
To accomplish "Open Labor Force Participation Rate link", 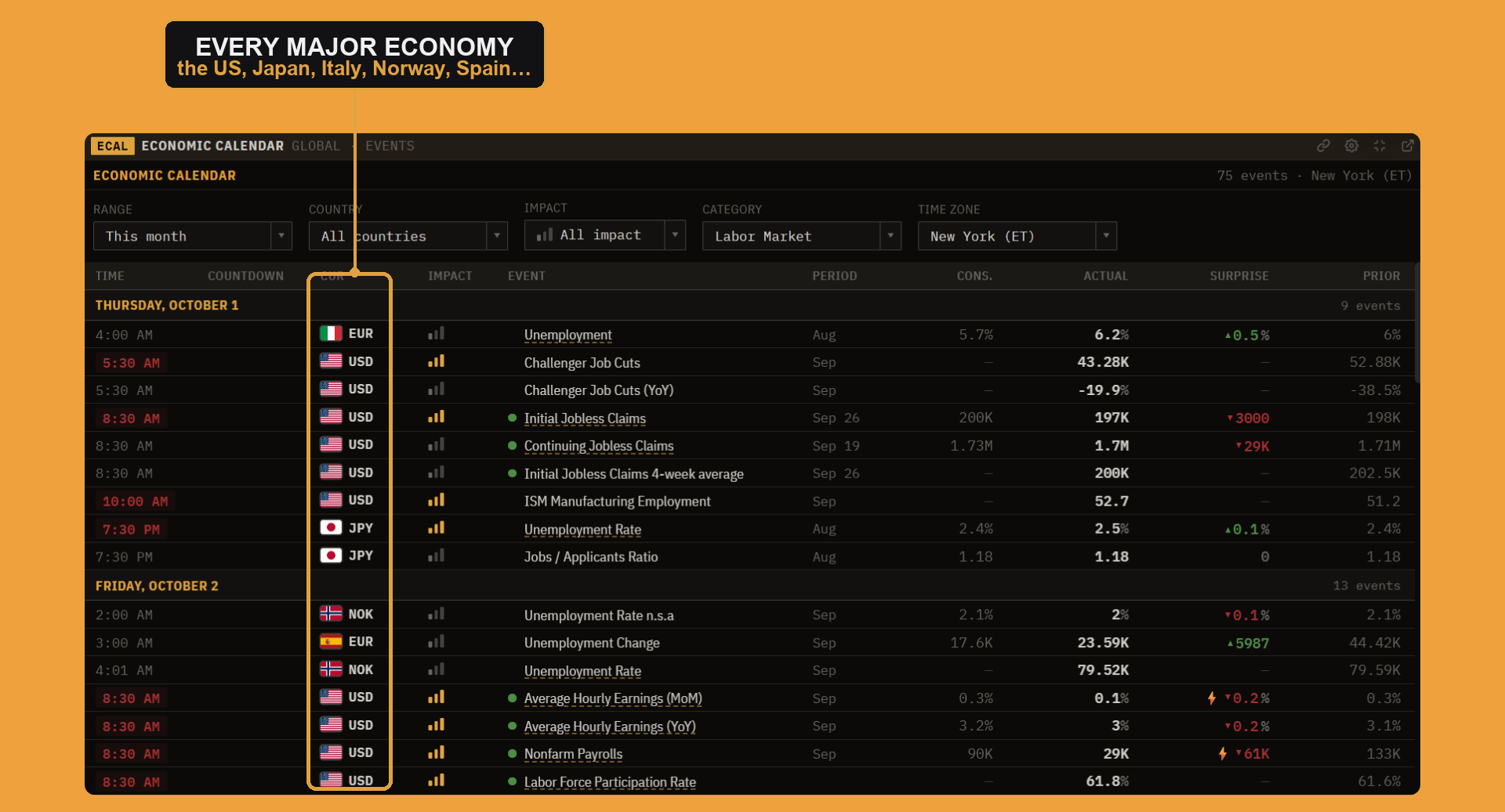I will (610, 782).
